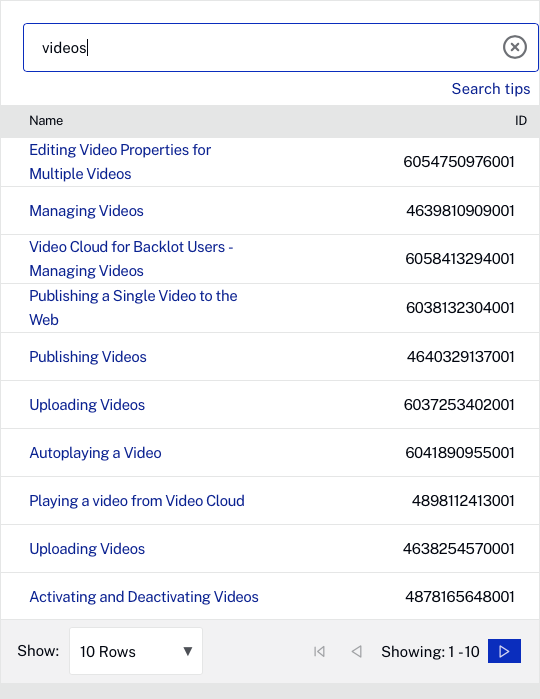Viewport: 540px width, 699px height.
Task: Open Playing a video from Video Cloud
Action: (x=137, y=502)
